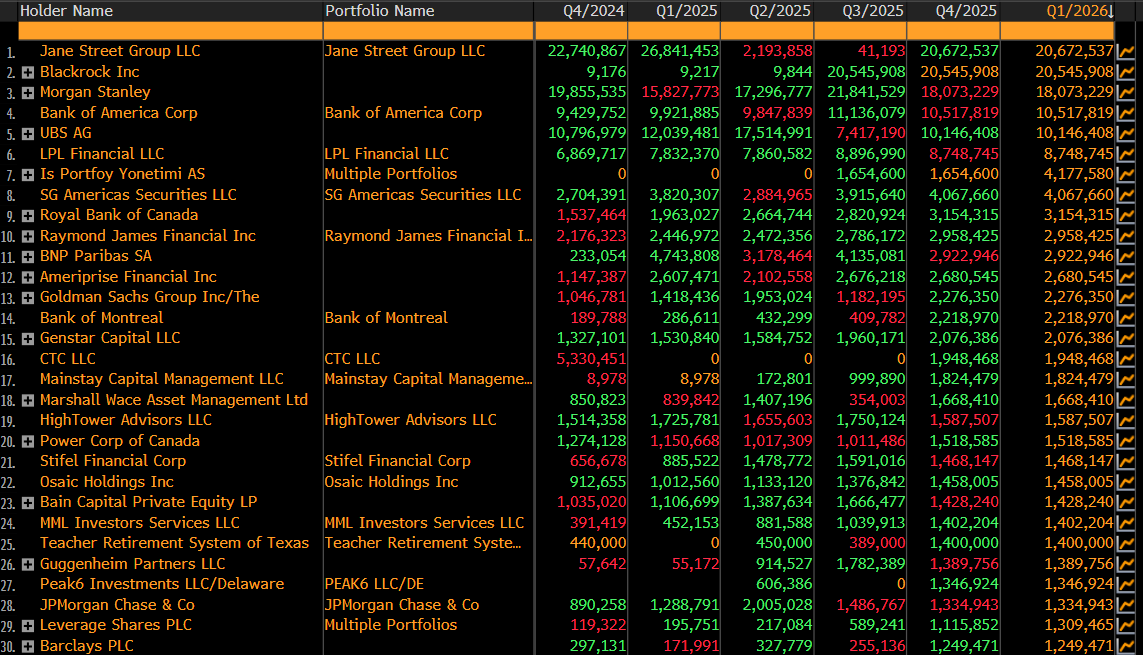Select Peak6 Investments LLC/Delaware holder name

162,584
